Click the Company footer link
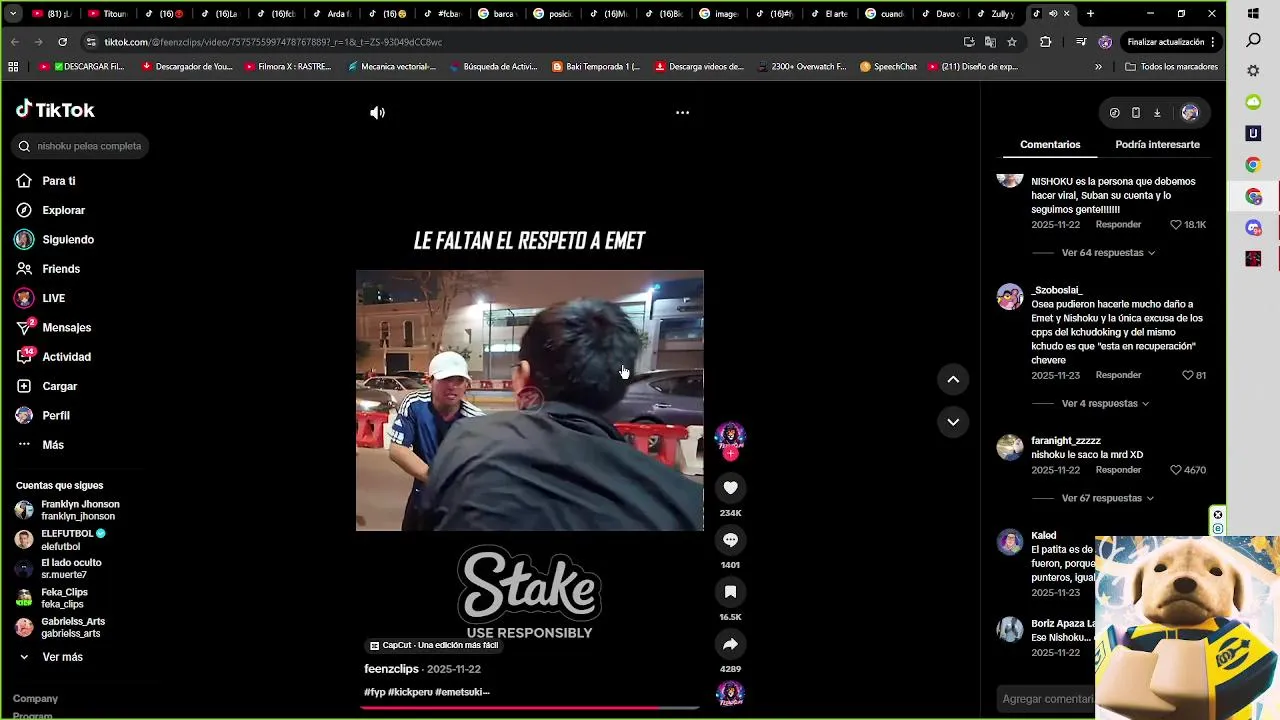 (35, 699)
